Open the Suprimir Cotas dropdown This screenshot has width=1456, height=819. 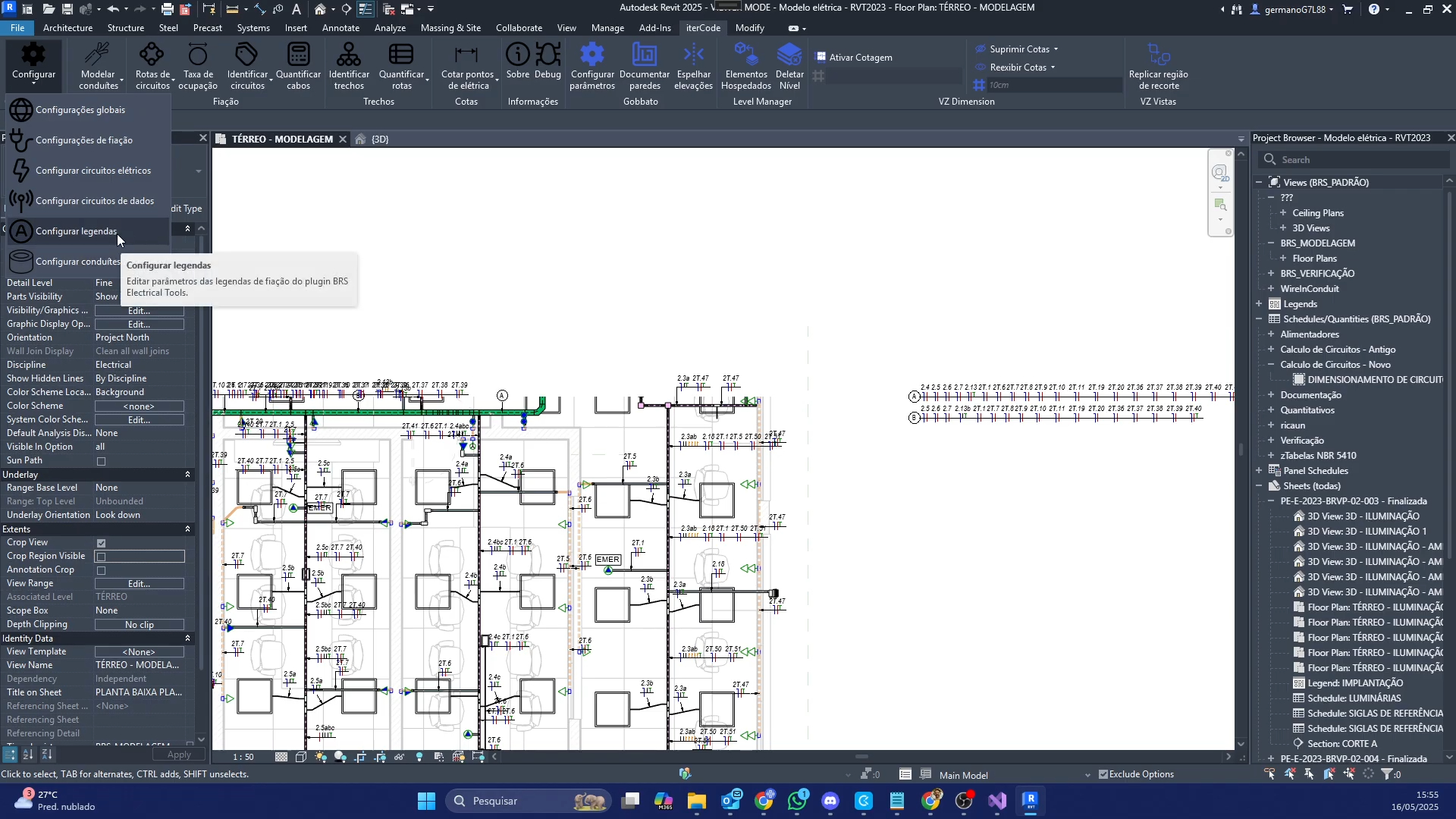[x=1056, y=49]
